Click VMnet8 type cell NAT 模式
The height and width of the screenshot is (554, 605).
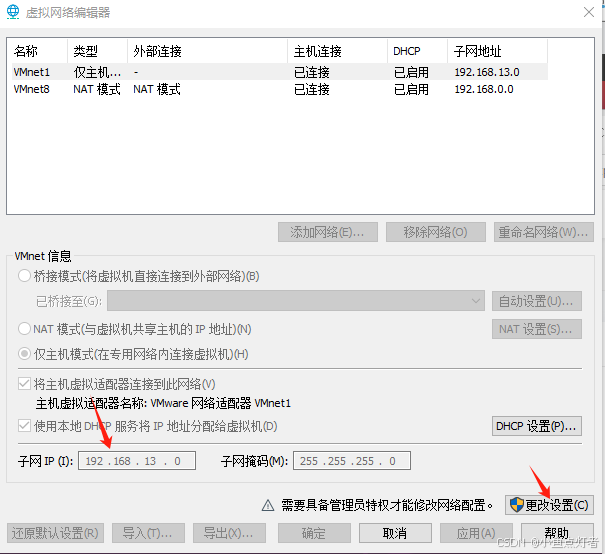pyautogui.click(x=97, y=89)
